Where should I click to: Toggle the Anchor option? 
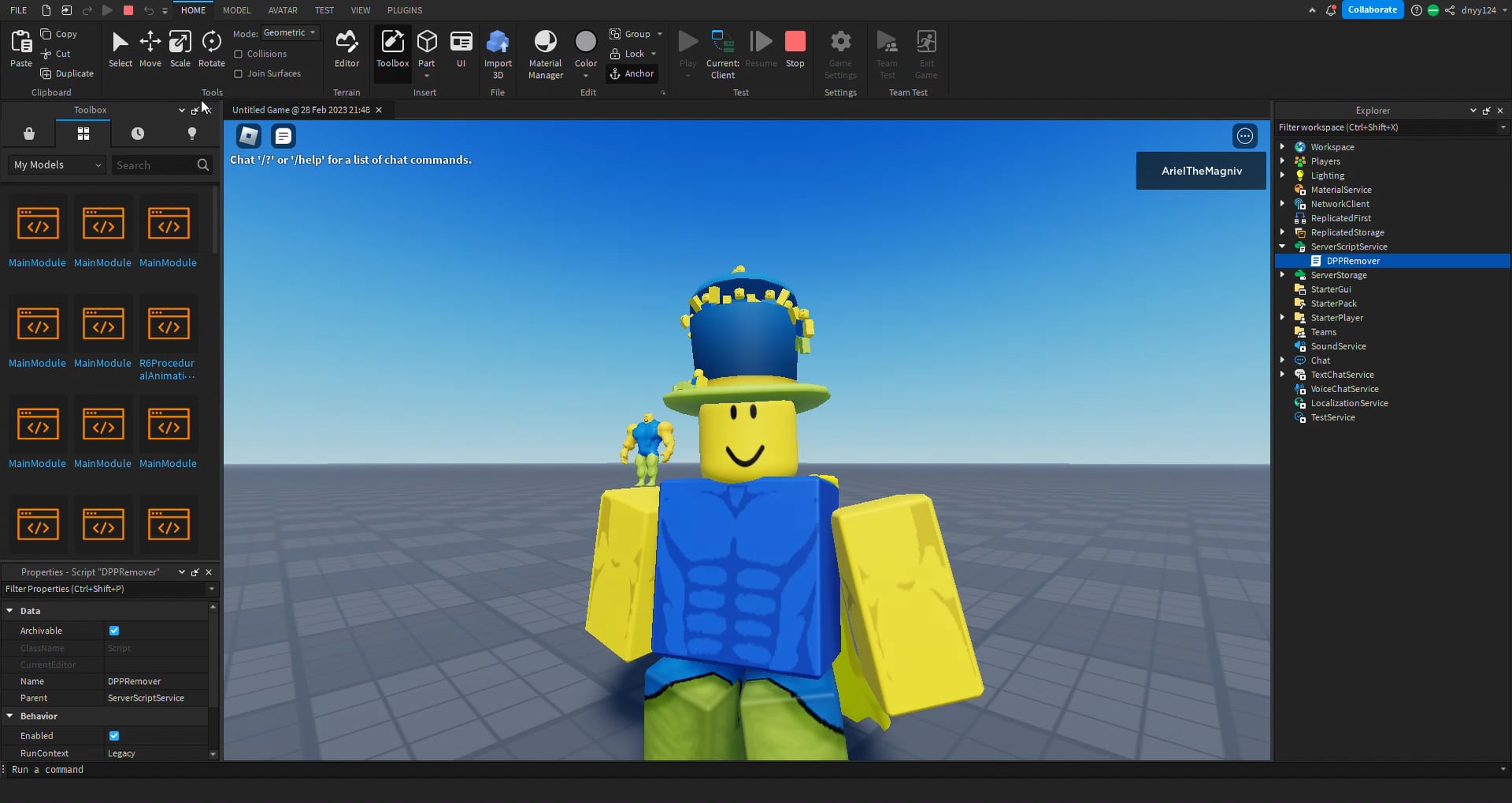pyautogui.click(x=632, y=73)
